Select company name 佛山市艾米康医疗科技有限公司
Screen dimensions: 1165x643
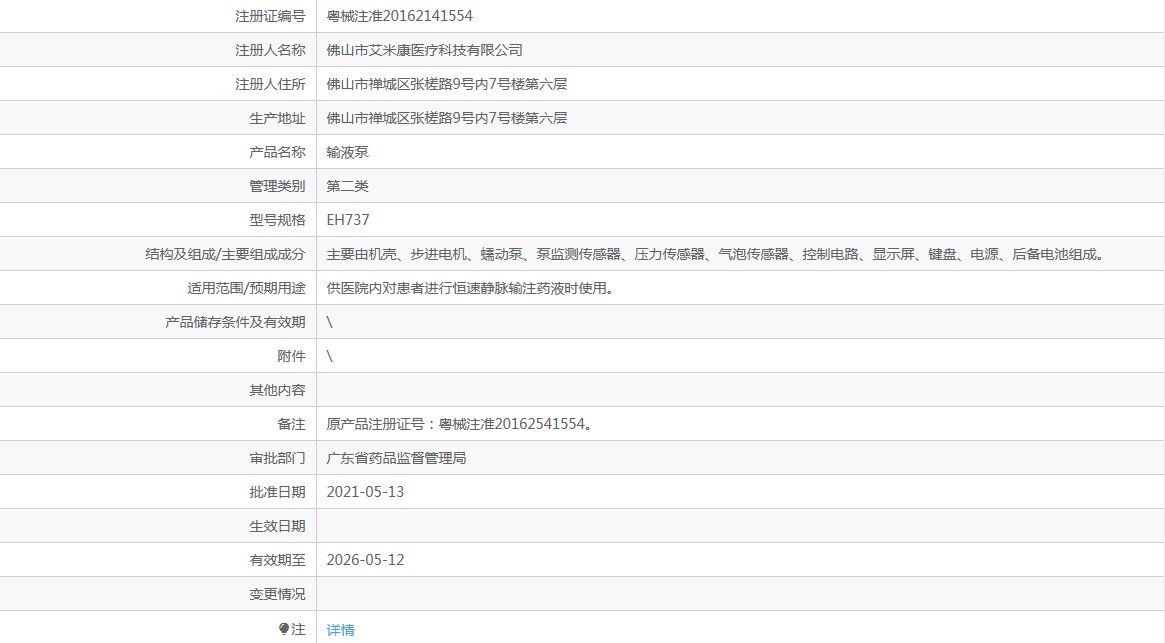[424, 50]
